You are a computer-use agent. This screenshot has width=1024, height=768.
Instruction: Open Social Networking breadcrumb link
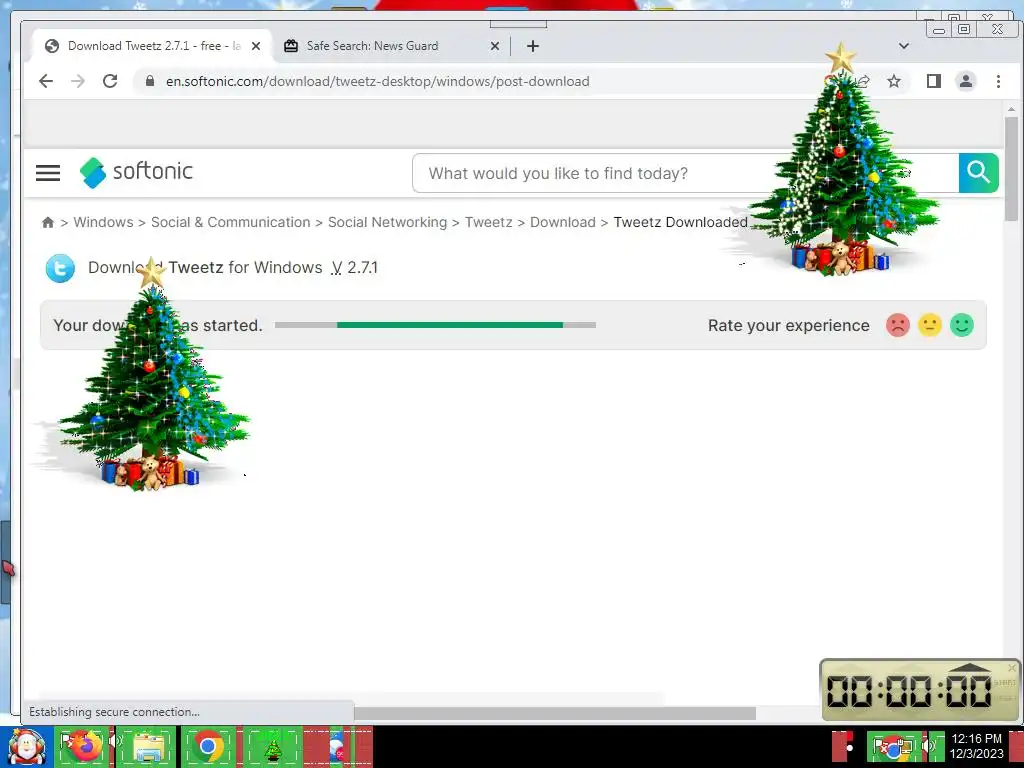[x=387, y=222]
